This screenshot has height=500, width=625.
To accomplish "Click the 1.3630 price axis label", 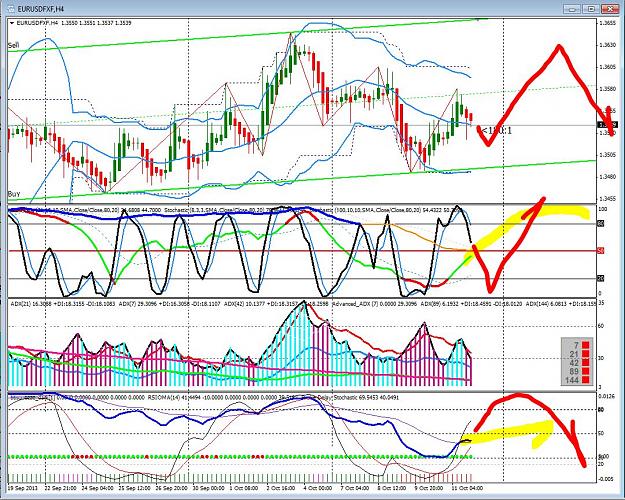I will (607, 45).
